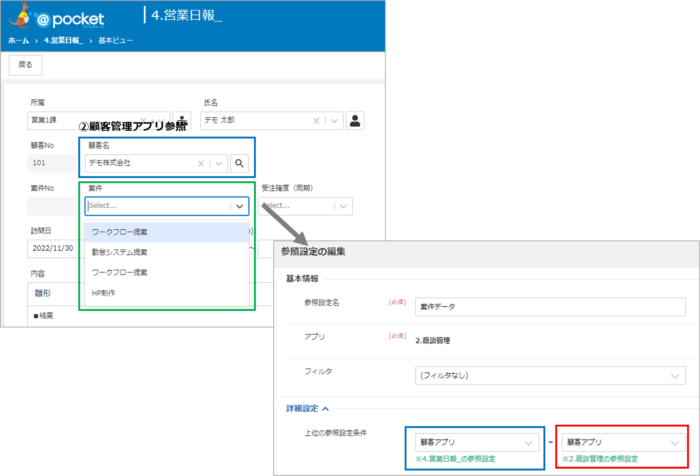Click 2.商談管理 app value

(432, 341)
